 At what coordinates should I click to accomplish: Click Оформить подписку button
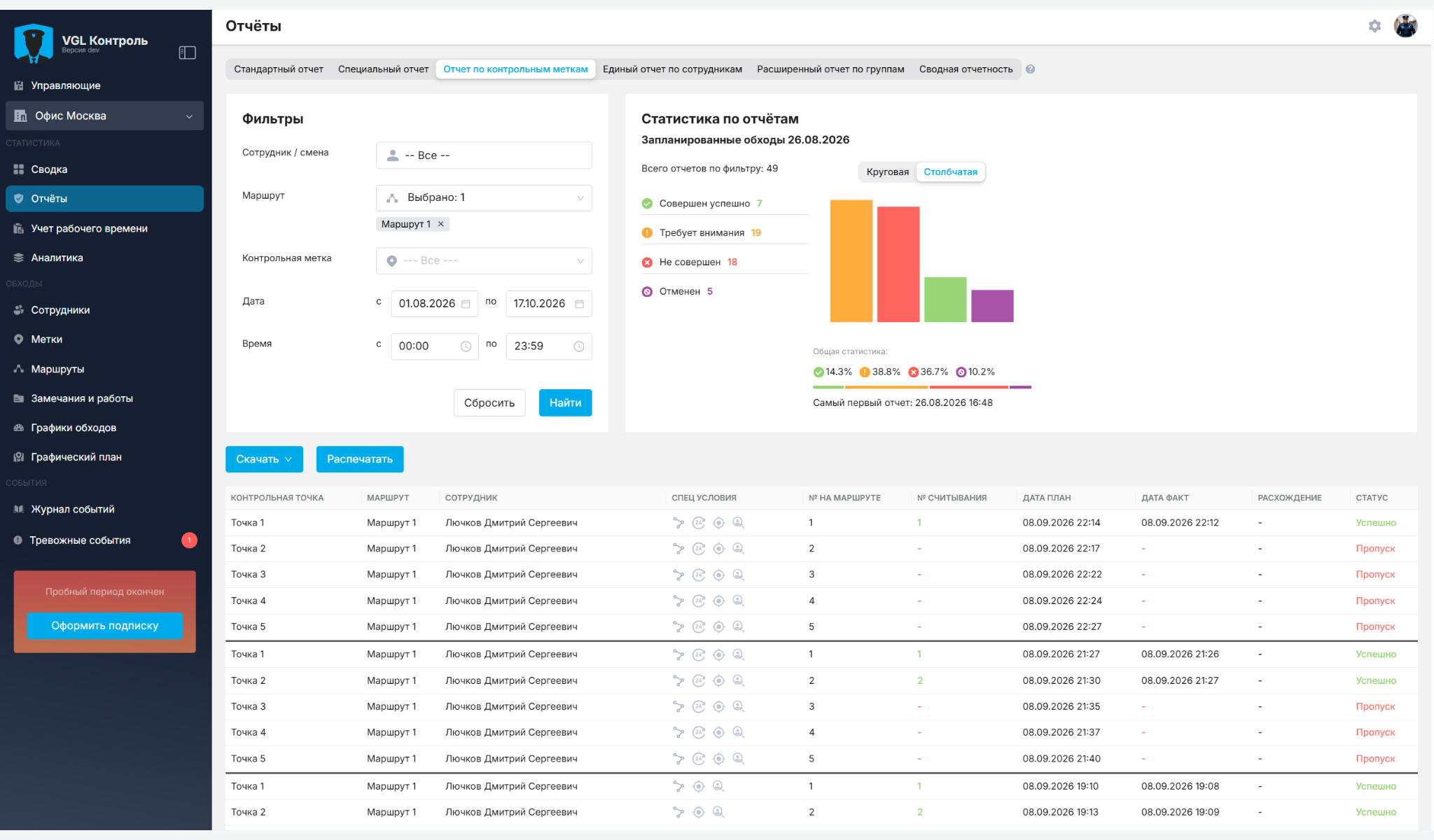[x=105, y=626]
